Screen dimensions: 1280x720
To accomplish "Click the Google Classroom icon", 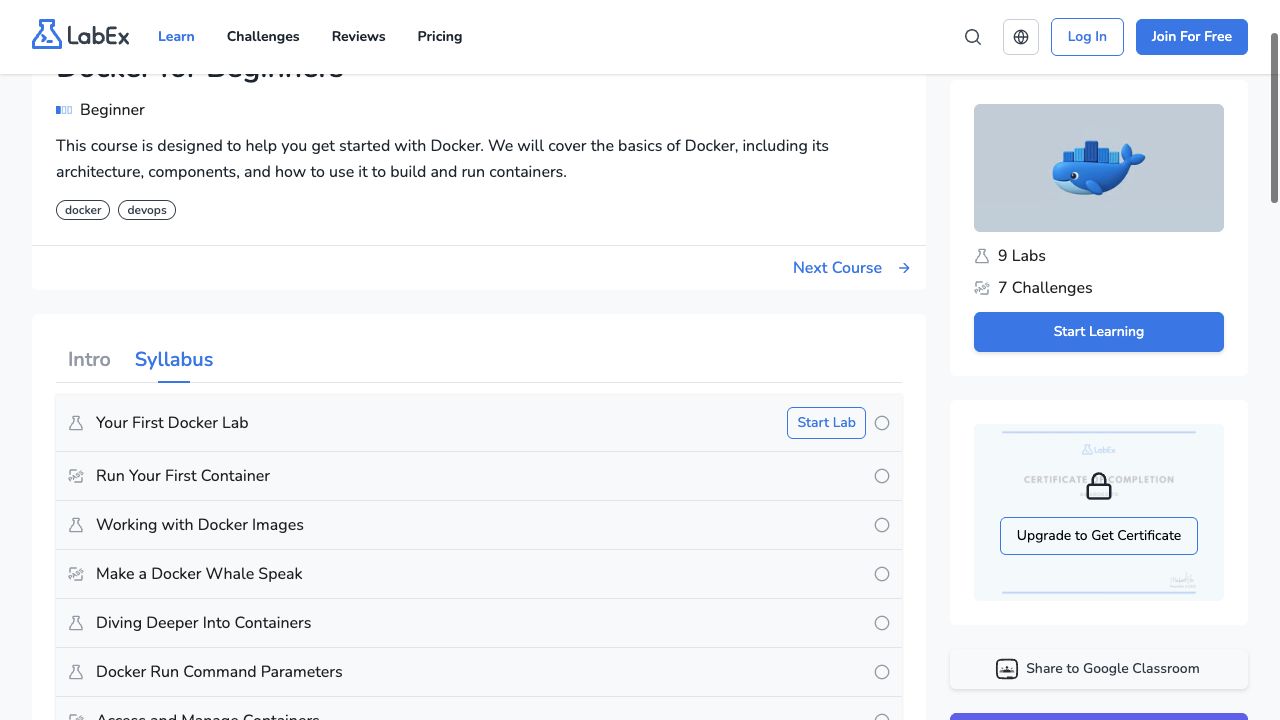I will tap(1007, 669).
